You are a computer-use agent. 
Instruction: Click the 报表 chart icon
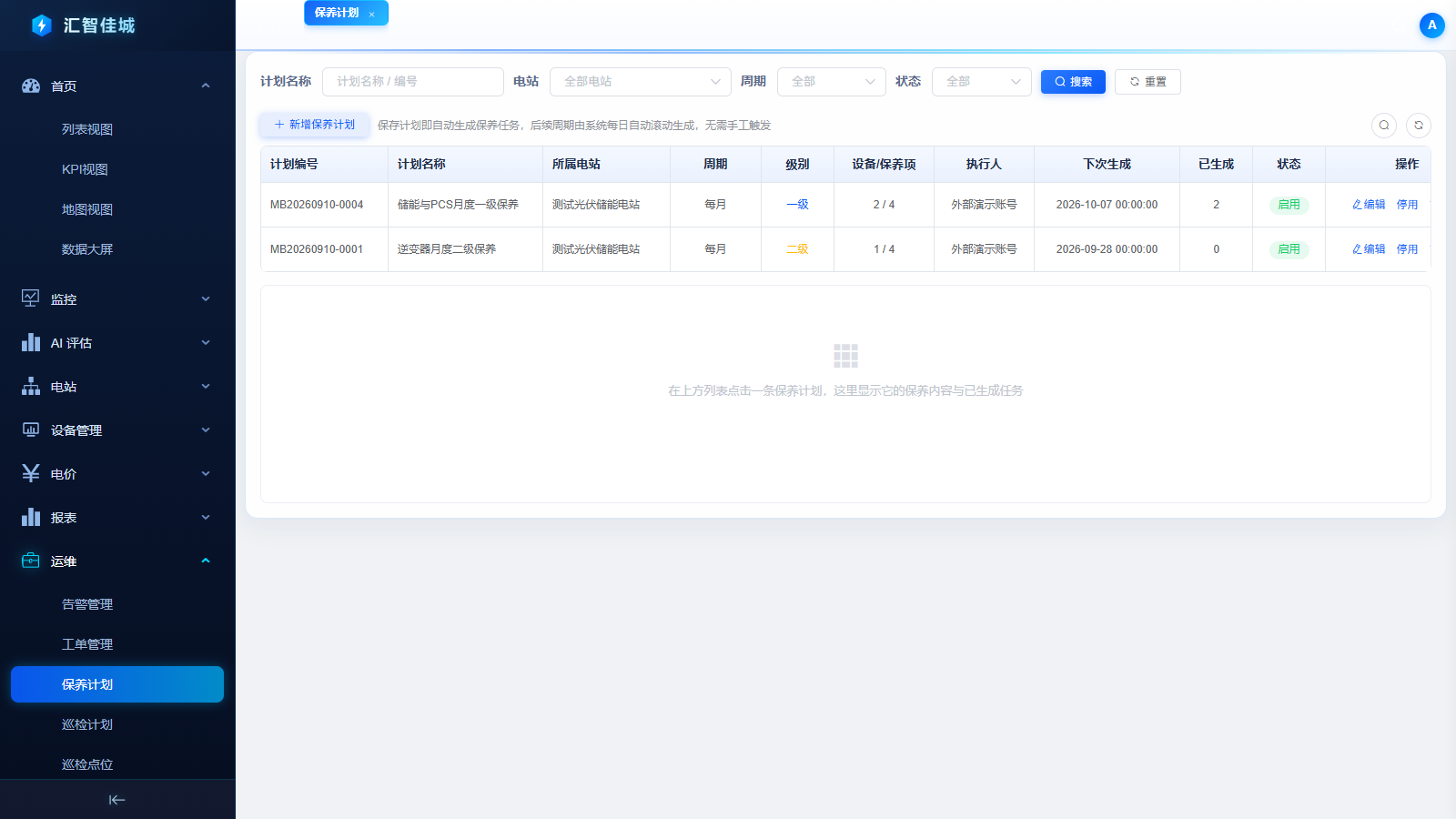[x=31, y=517]
